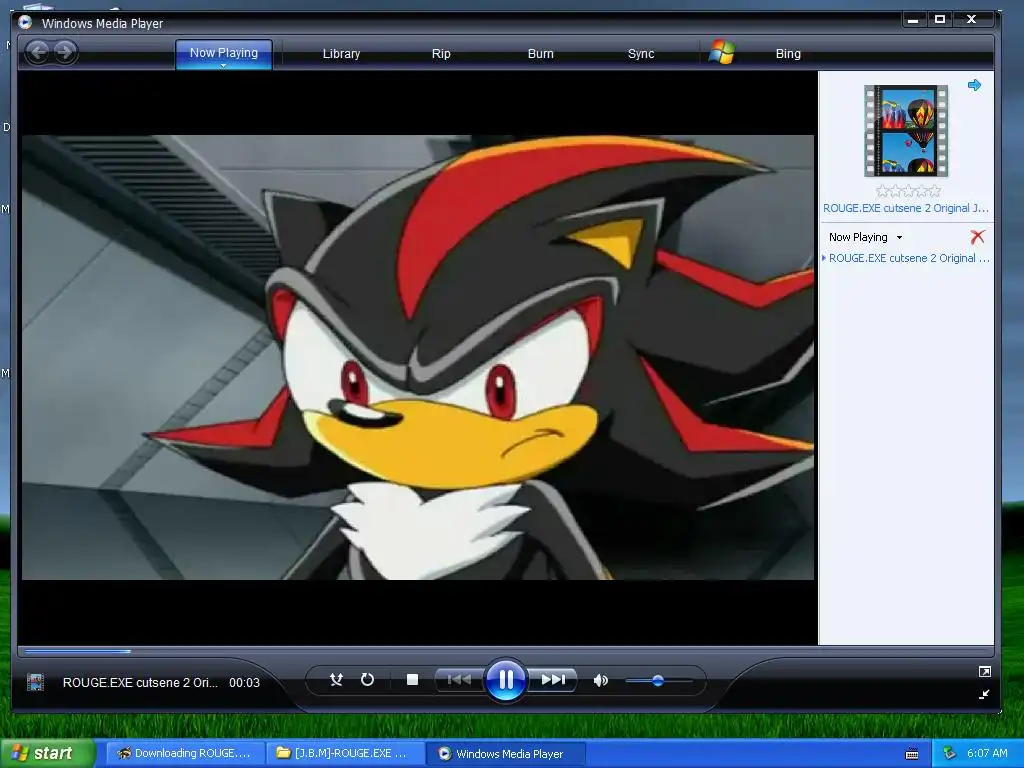Open the Windows Start menu
The width and height of the screenshot is (1024, 768).
pos(48,753)
